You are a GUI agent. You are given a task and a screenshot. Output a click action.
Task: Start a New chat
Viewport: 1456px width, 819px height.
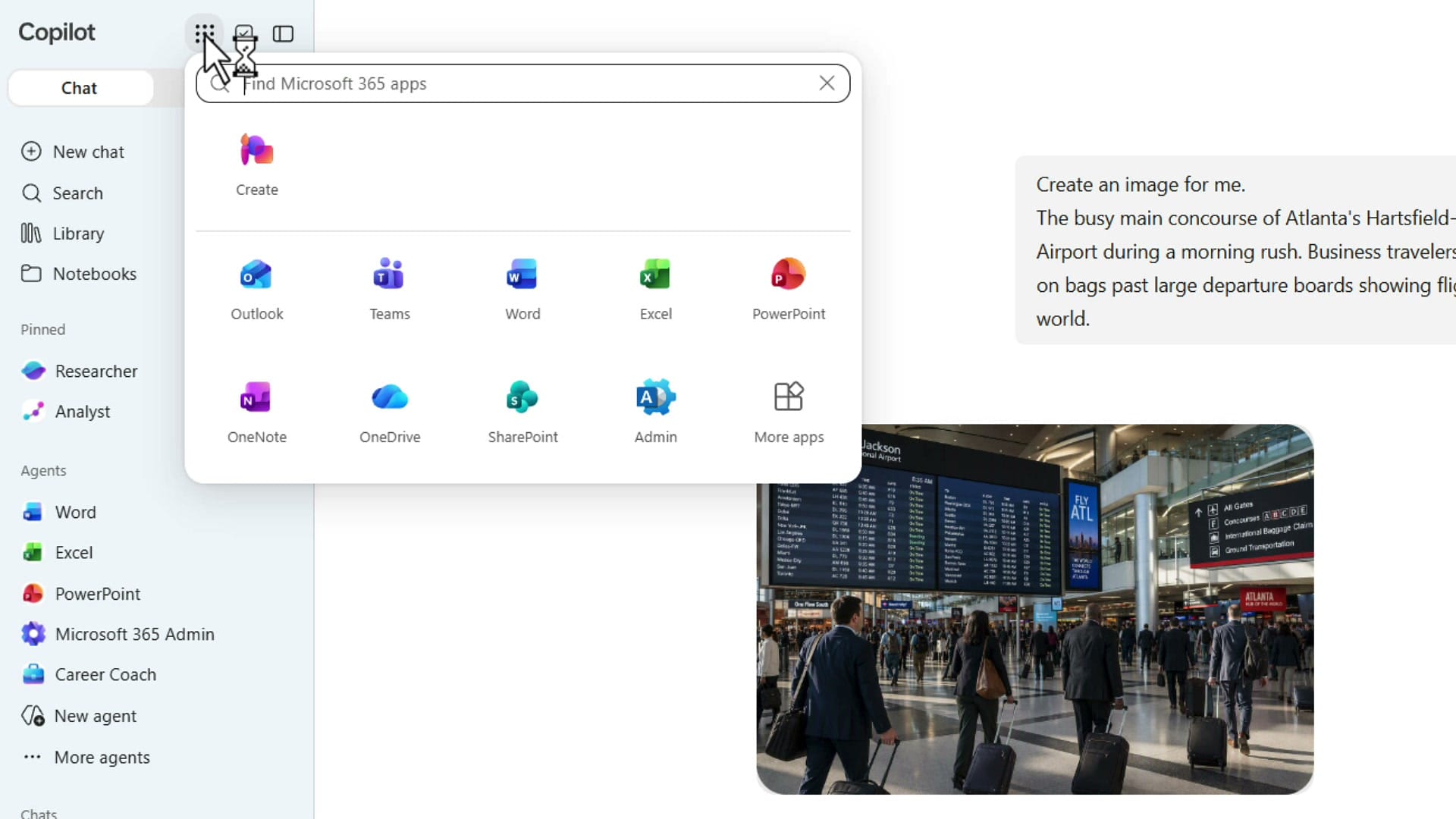[x=74, y=152]
